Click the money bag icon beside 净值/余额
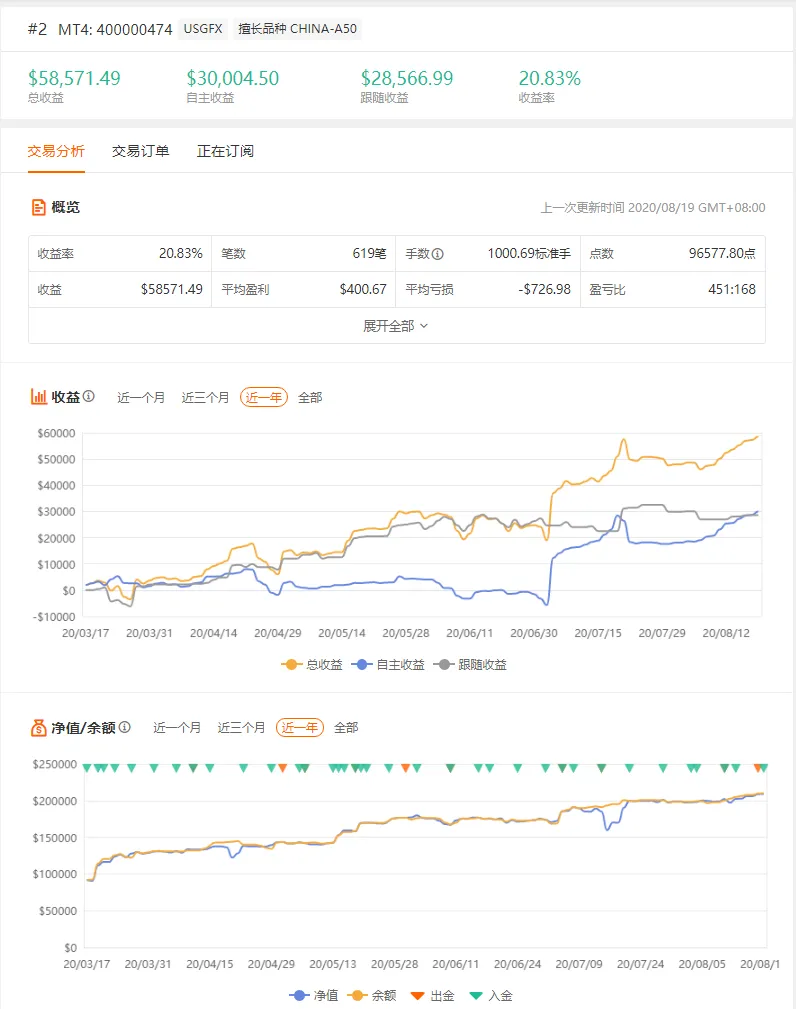796x1009 pixels. pyautogui.click(x=39, y=728)
